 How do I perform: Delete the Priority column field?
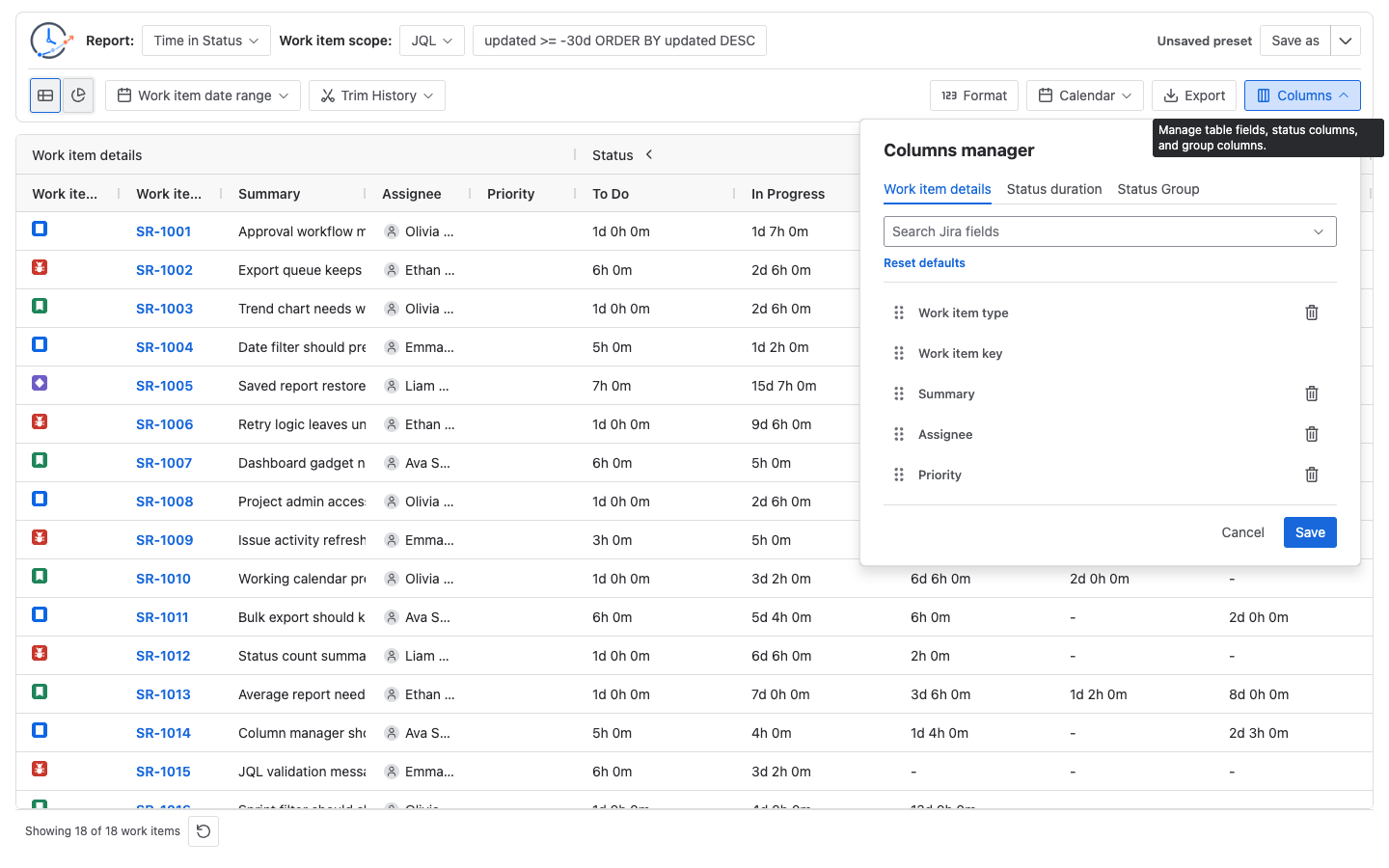(x=1312, y=475)
